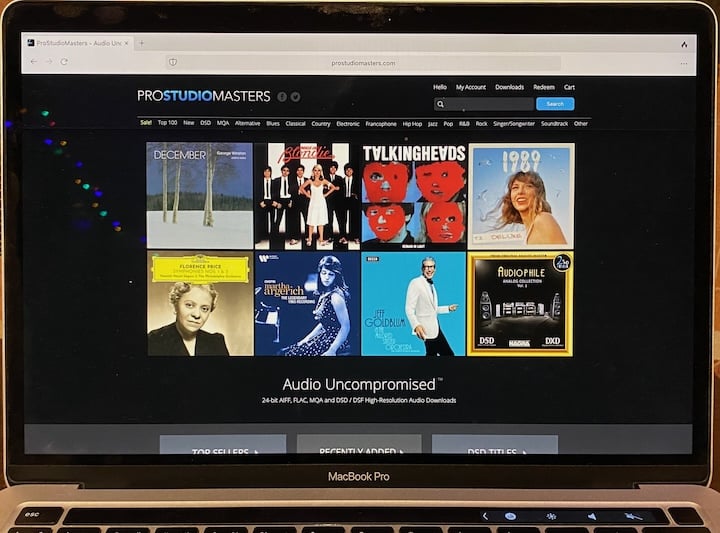Select the Top 100 menu item
Screen dimensions: 720x533
168,123
